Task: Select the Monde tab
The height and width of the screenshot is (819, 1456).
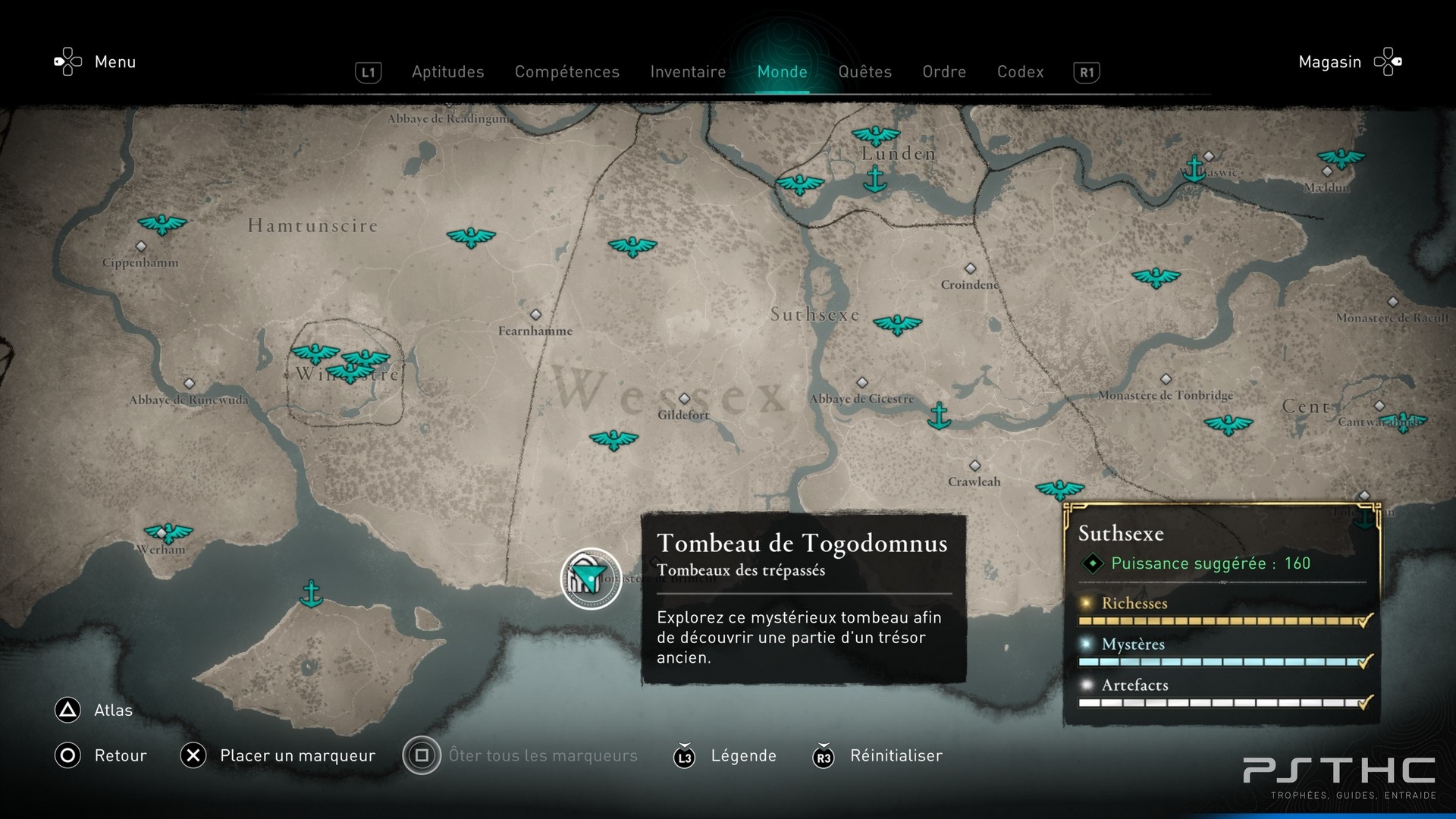Action: pyautogui.click(x=782, y=72)
